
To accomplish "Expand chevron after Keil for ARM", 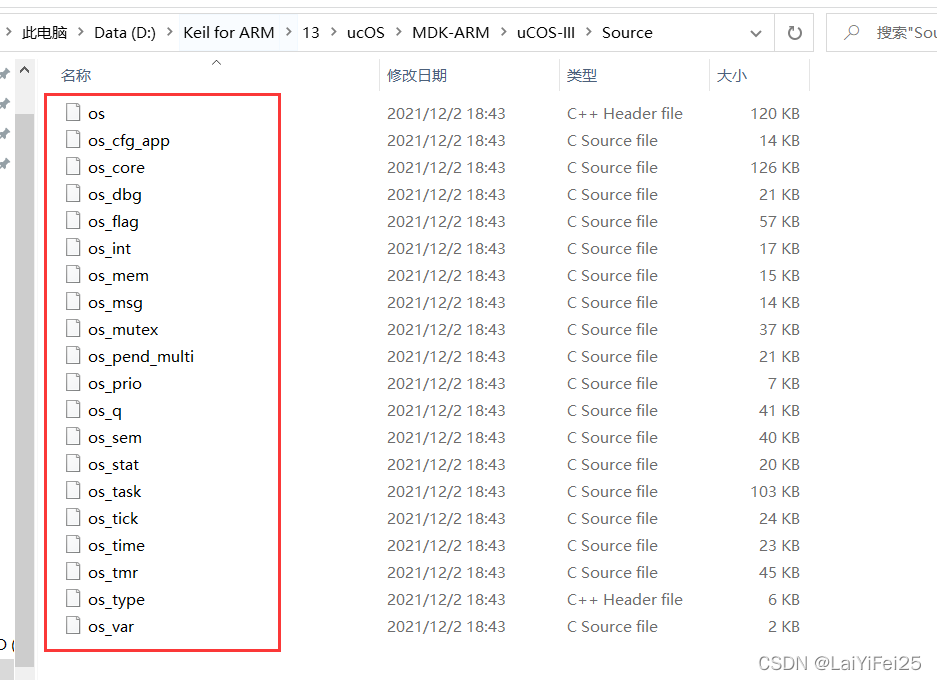I will pos(289,32).
